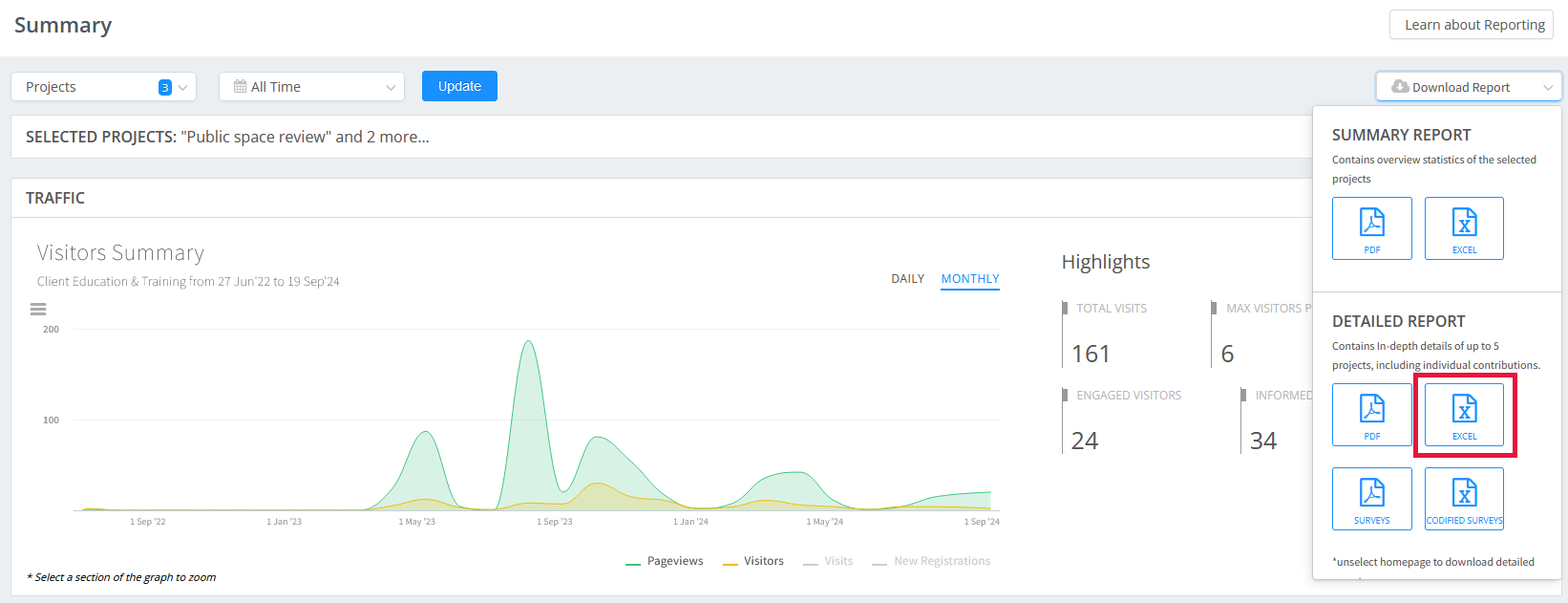The image size is (1568, 603).
Task: Toggle the Pageviews legend series
Action: point(665,561)
